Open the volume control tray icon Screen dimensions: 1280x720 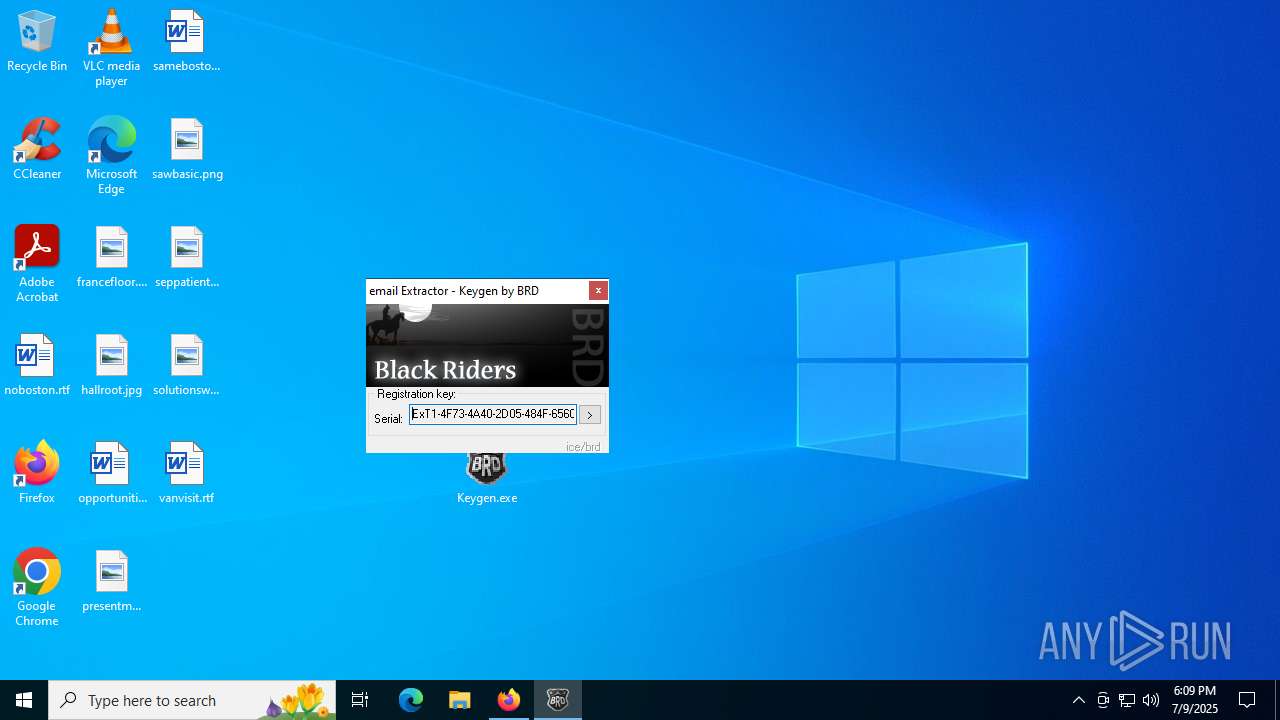coord(1151,700)
